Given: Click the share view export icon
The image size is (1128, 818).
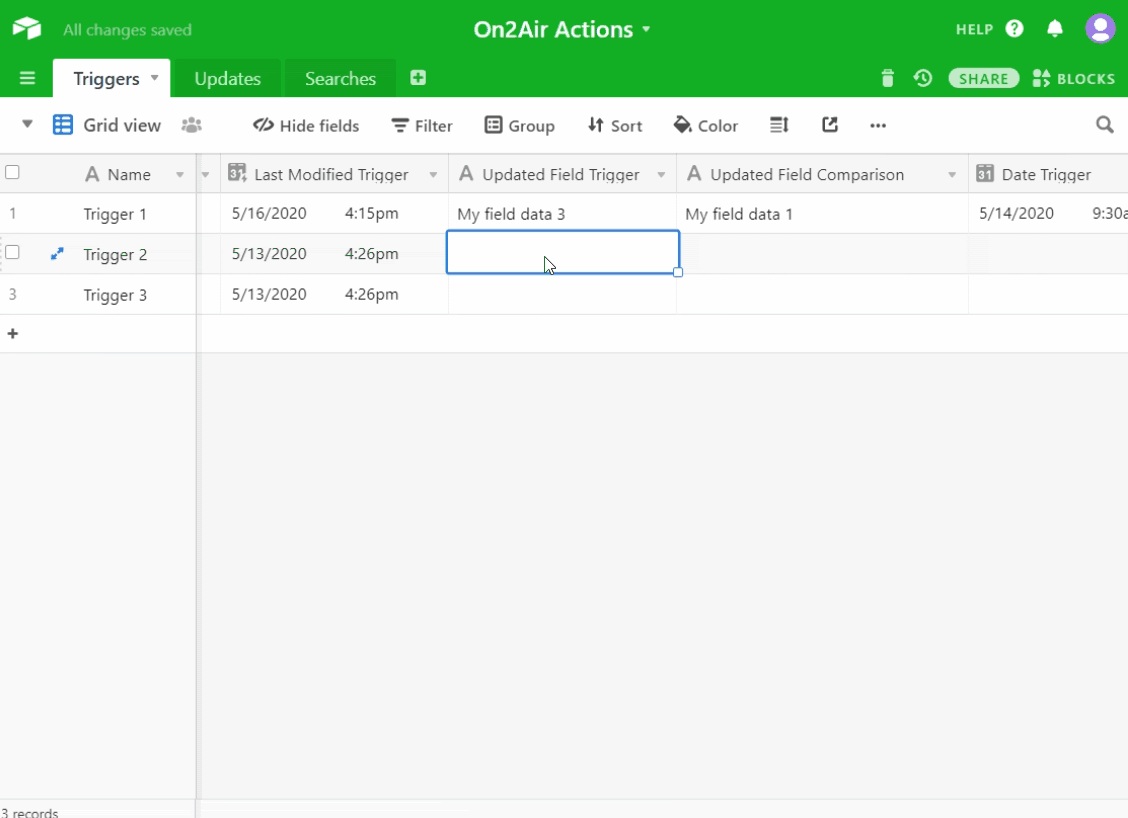Looking at the screenshot, I should [829, 125].
